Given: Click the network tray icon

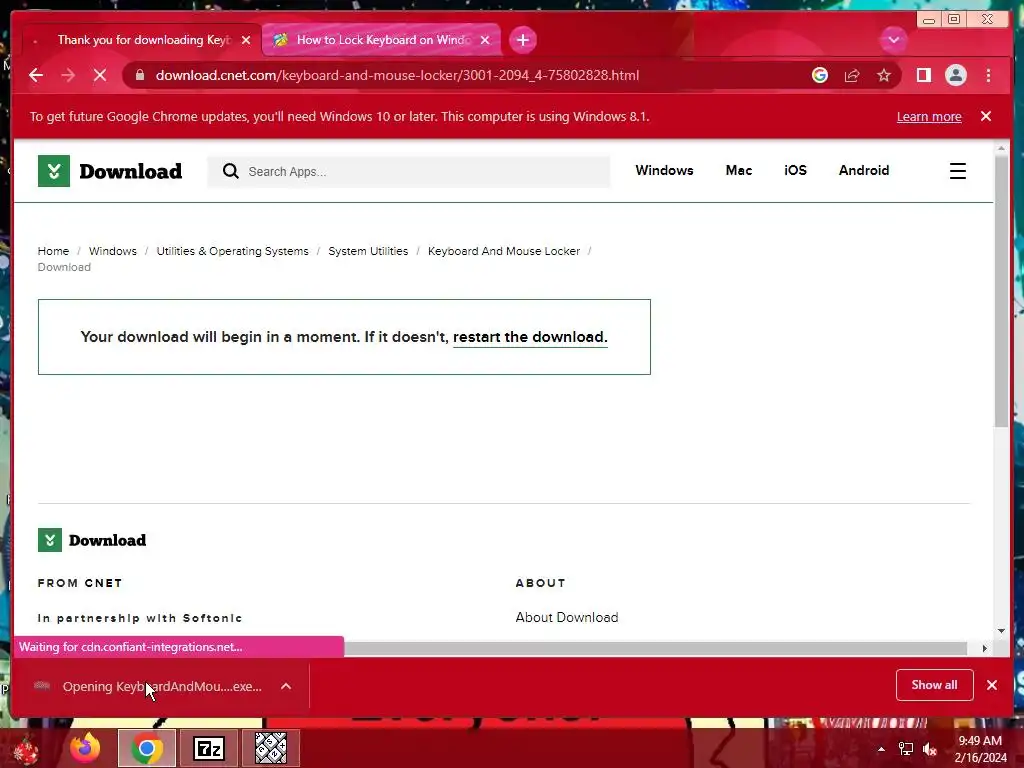Looking at the screenshot, I should (x=906, y=749).
